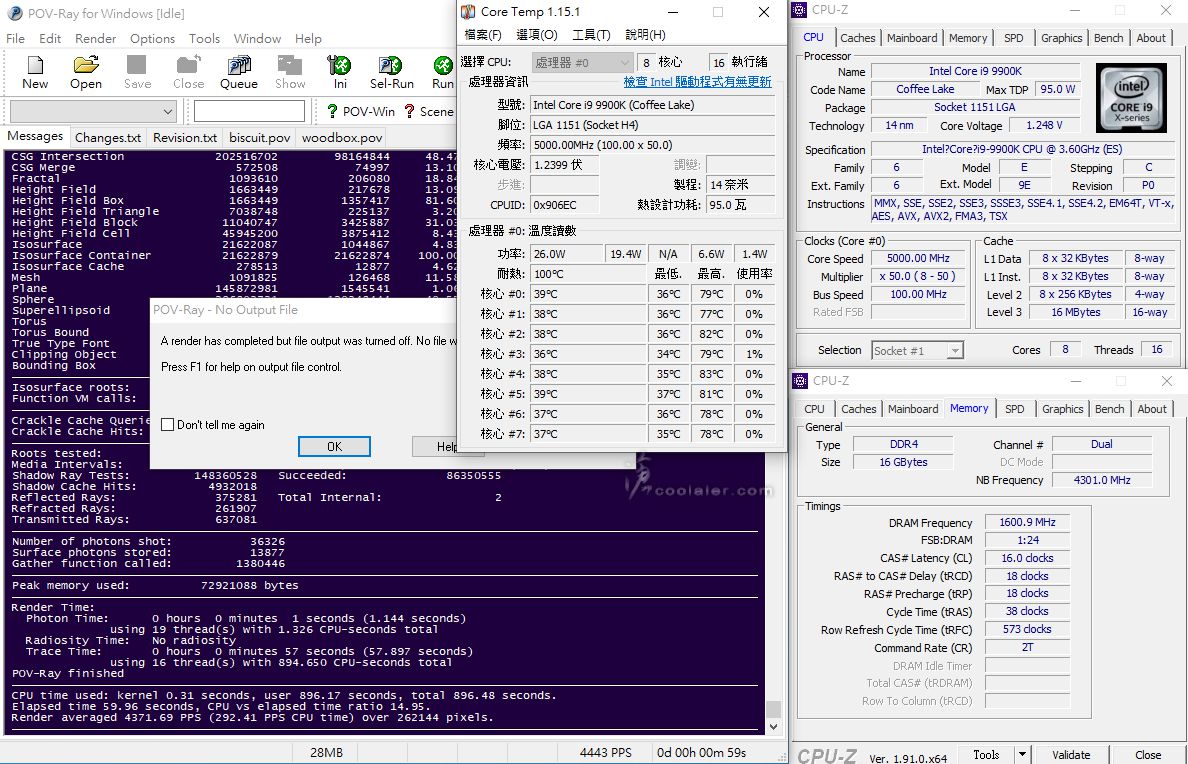Click the command line input field in POV-Ray

pyautogui.click(x=249, y=111)
